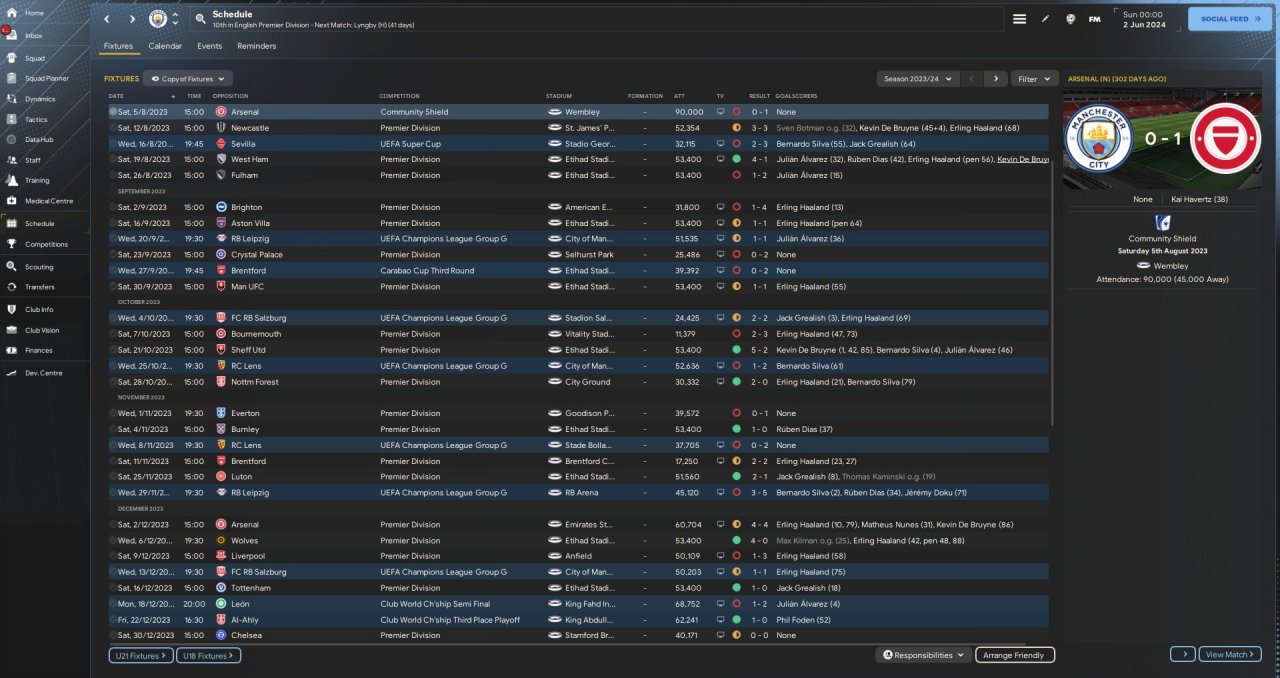Click the TV icon on the Sevilla row
This screenshot has width=1280, height=678.
[720, 144]
